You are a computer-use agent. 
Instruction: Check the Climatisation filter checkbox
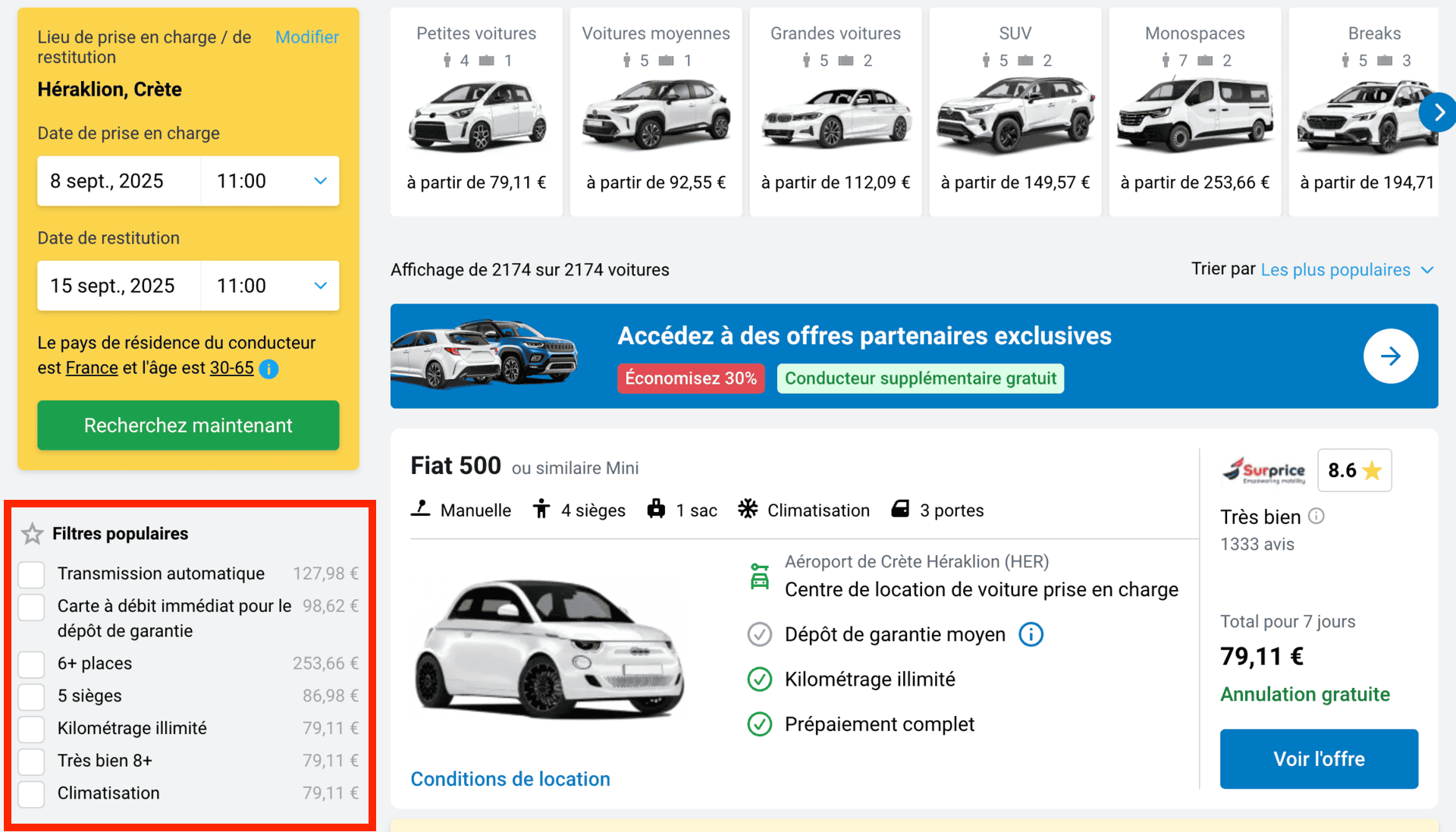[32, 793]
